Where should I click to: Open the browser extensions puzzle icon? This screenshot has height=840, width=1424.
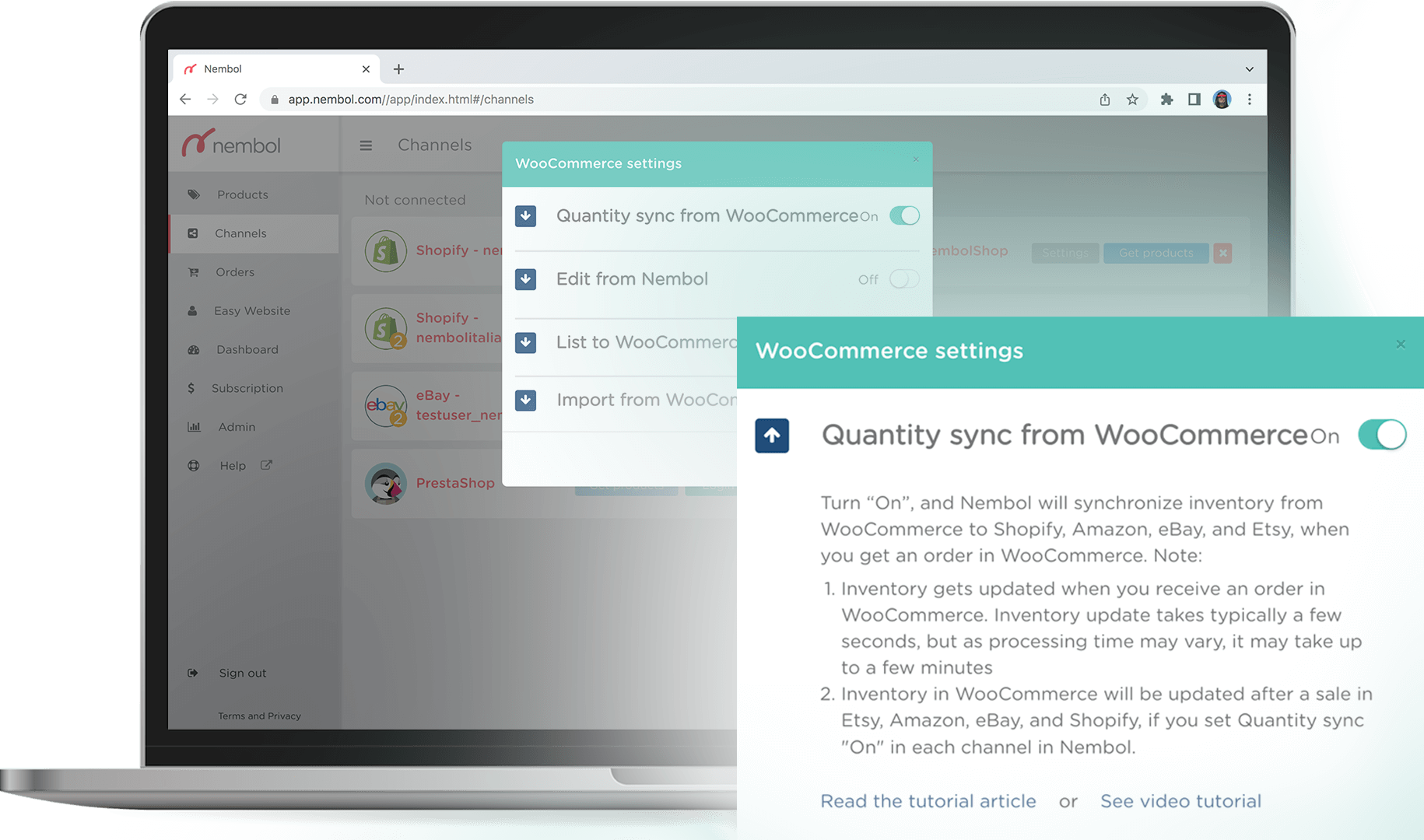point(1166,100)
